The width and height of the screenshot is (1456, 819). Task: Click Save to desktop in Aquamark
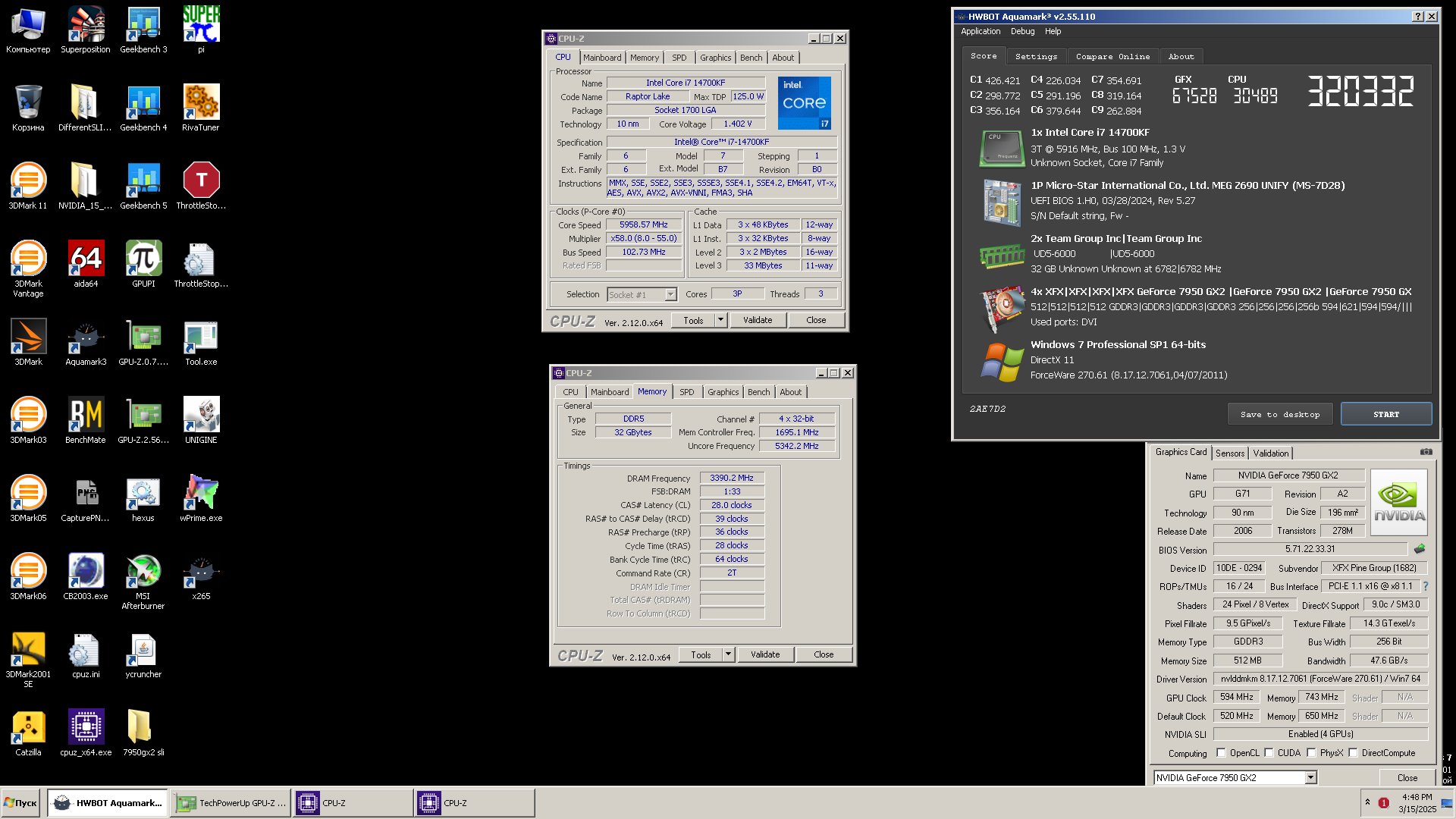pyautogui.click(x=1280, y=414)
